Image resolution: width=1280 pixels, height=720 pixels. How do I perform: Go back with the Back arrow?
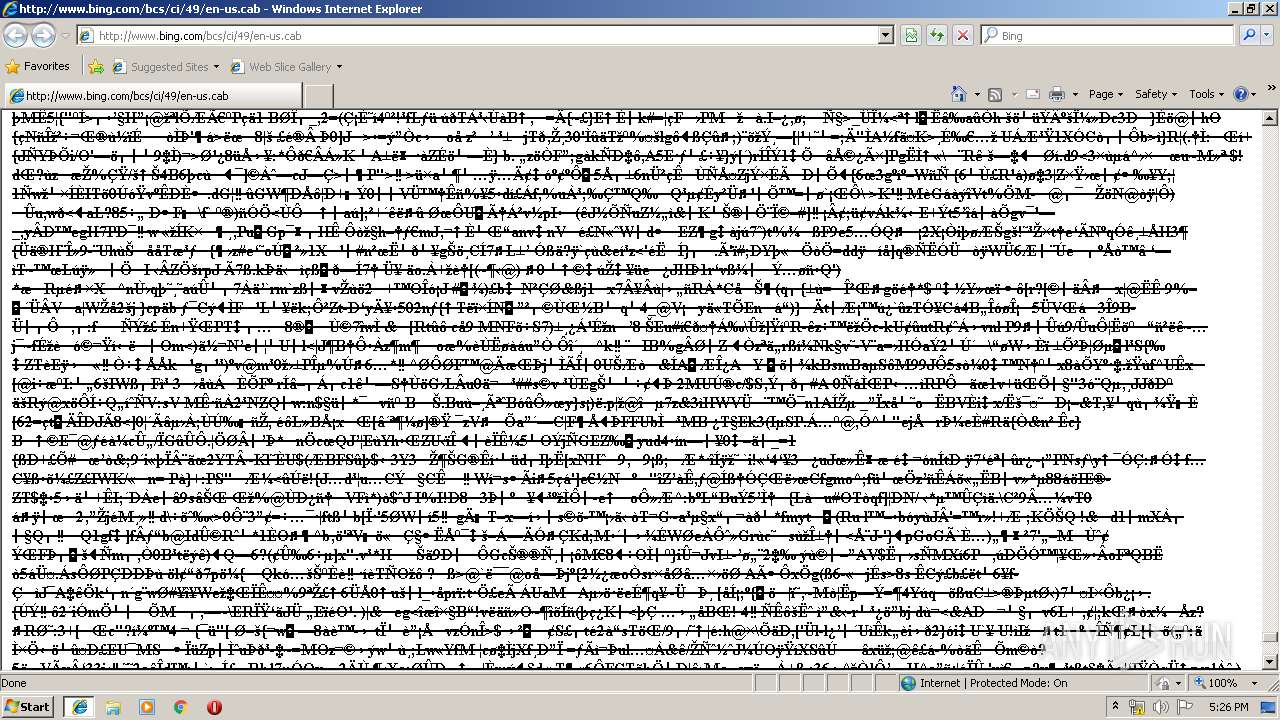(16, 35)
